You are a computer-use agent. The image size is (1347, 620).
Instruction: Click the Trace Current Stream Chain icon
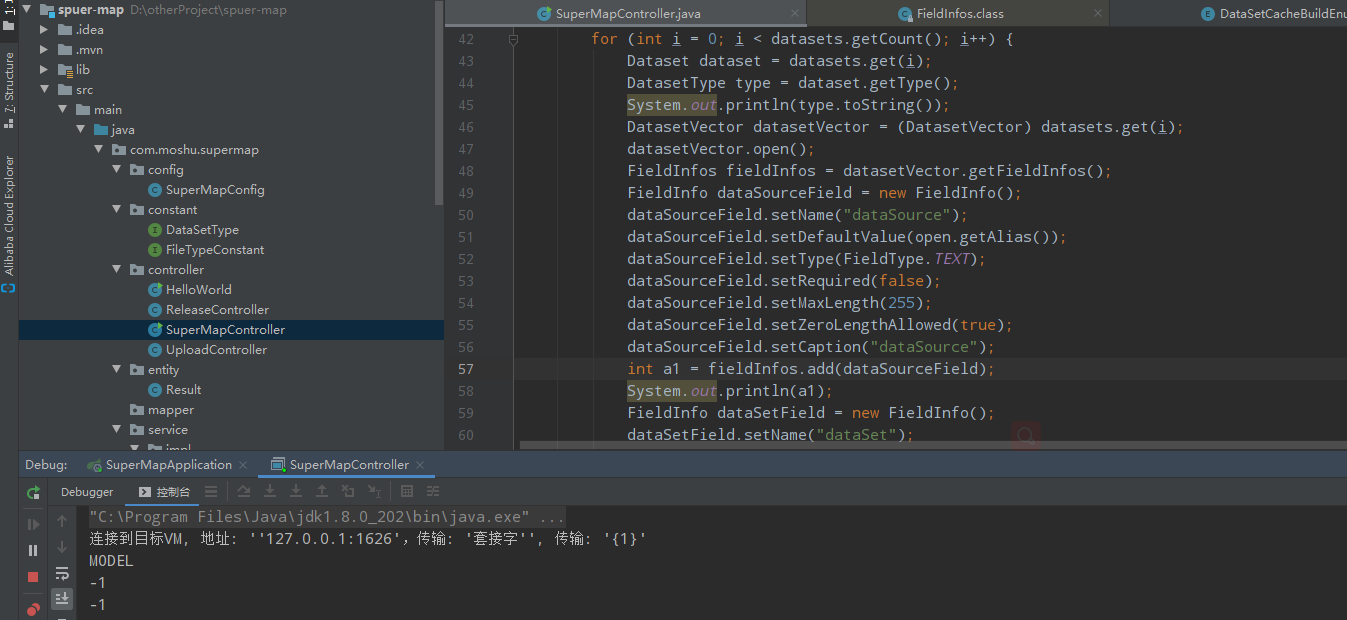433,492
